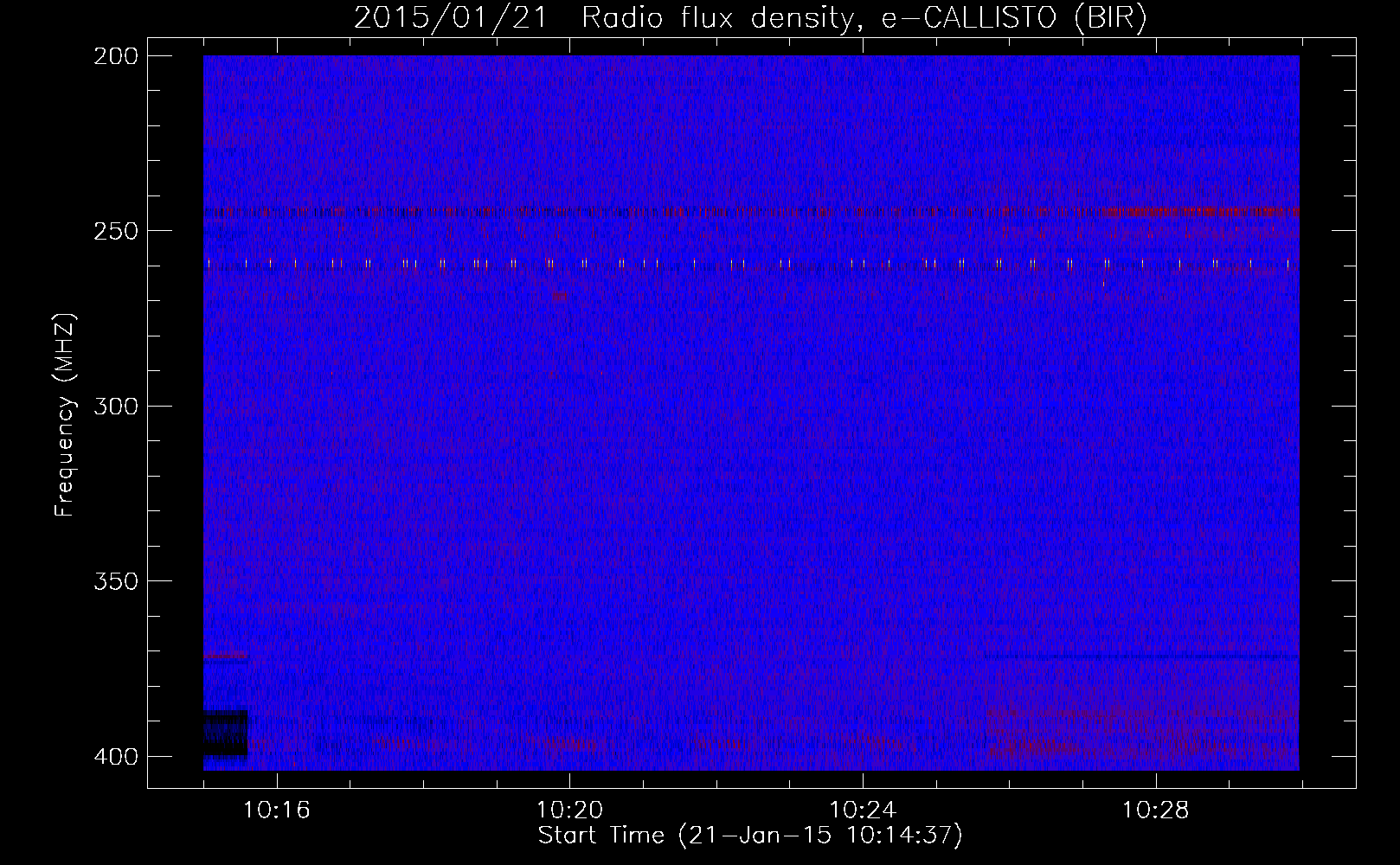Click the '10:20' time axis label
Image resolution: width=1400 pixels, height=865 pixels.
(x=569, y=811)
